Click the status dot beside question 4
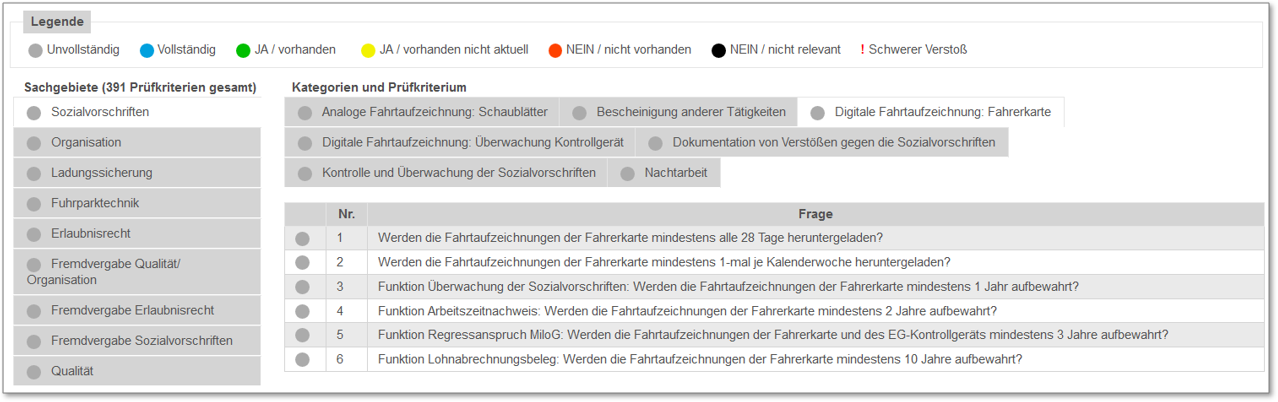Viewport: 1278px width, 402px height. tap(303, 311)
